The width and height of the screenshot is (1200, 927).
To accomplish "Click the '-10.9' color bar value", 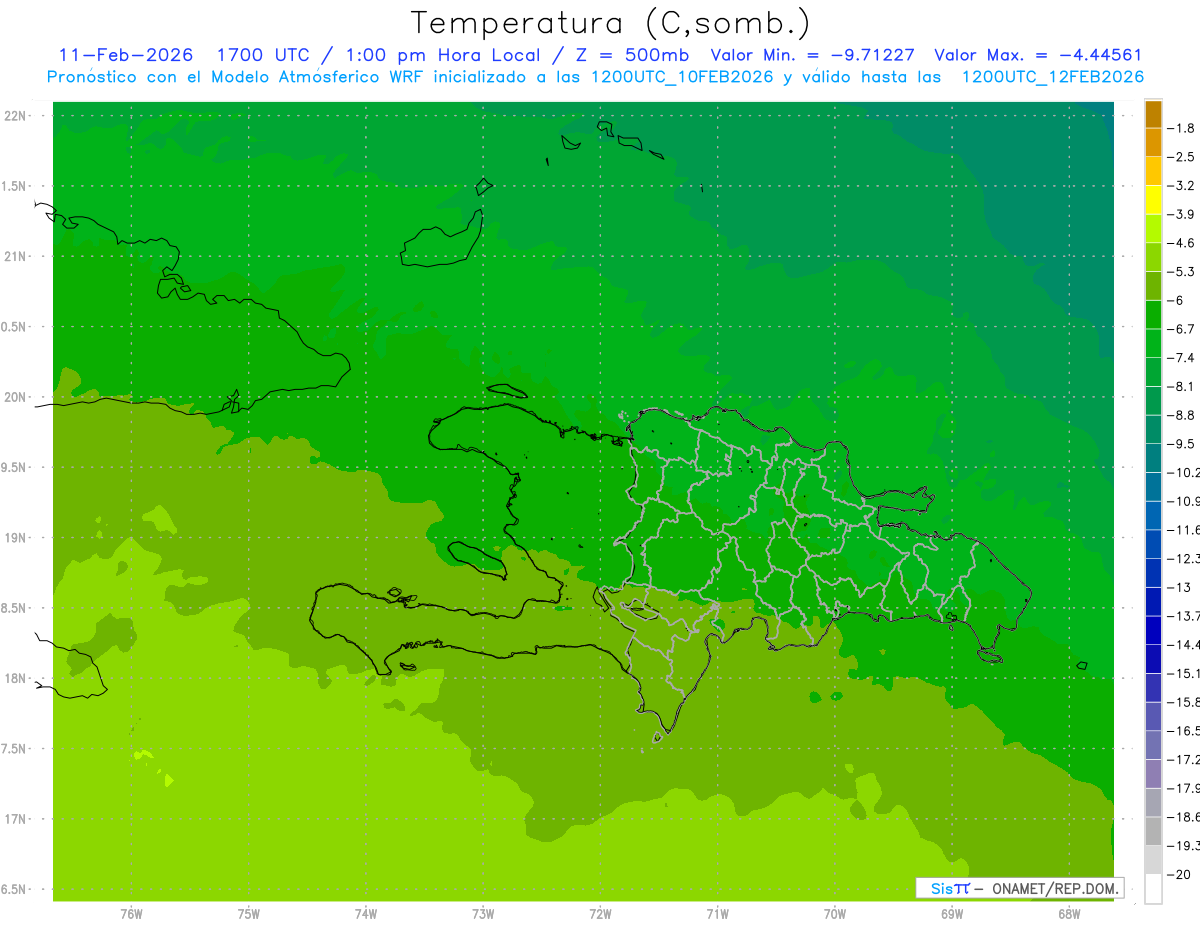I will pyautogui.click(x=1184, y=501).
